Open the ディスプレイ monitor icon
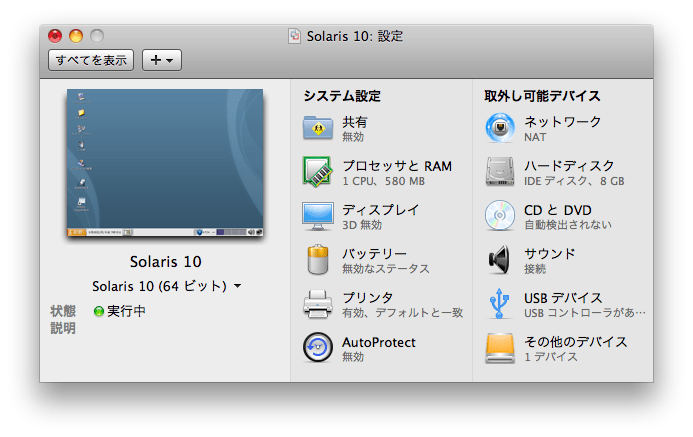Image resolution: width=693 pixels, height=437 pixels. (x=317, y=216)
